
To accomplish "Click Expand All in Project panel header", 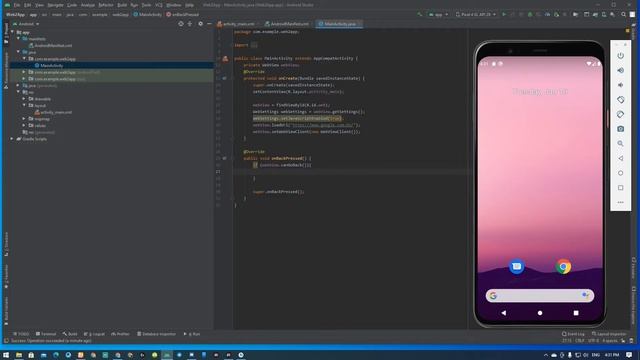I will pyautogui.click(x=190, y=24).
